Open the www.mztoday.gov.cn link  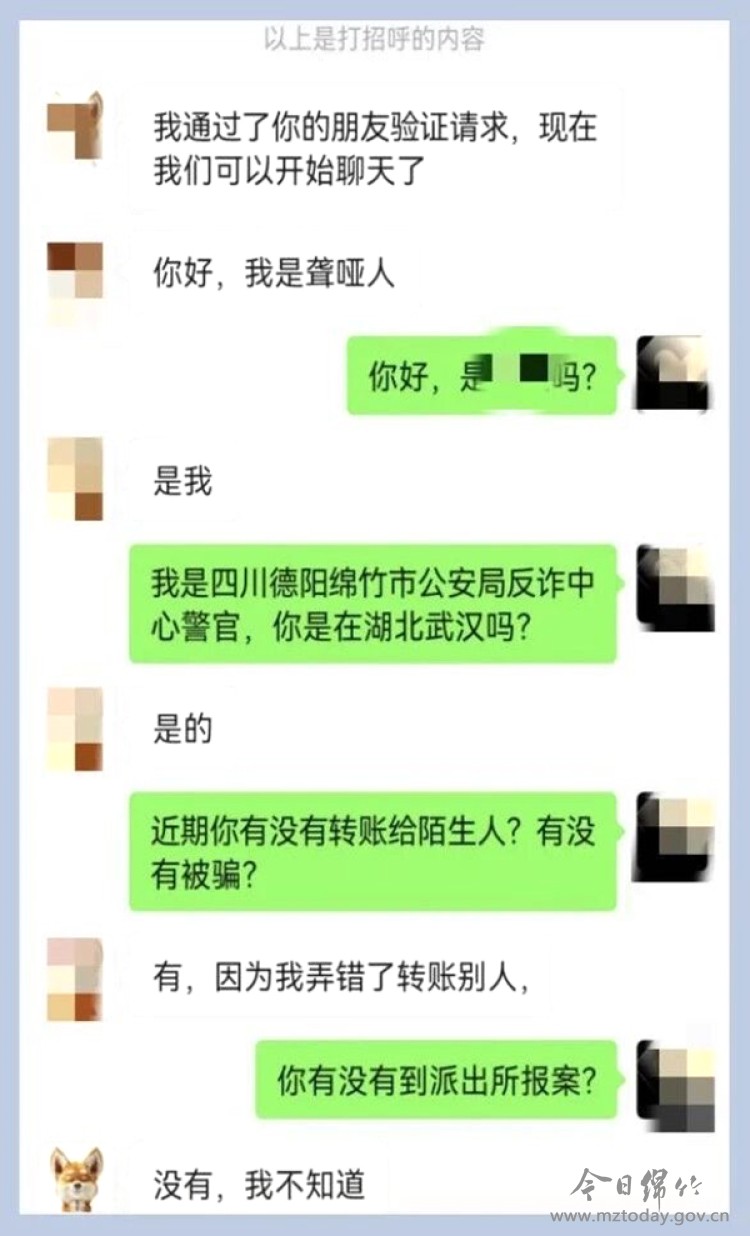pos(640,1217)
